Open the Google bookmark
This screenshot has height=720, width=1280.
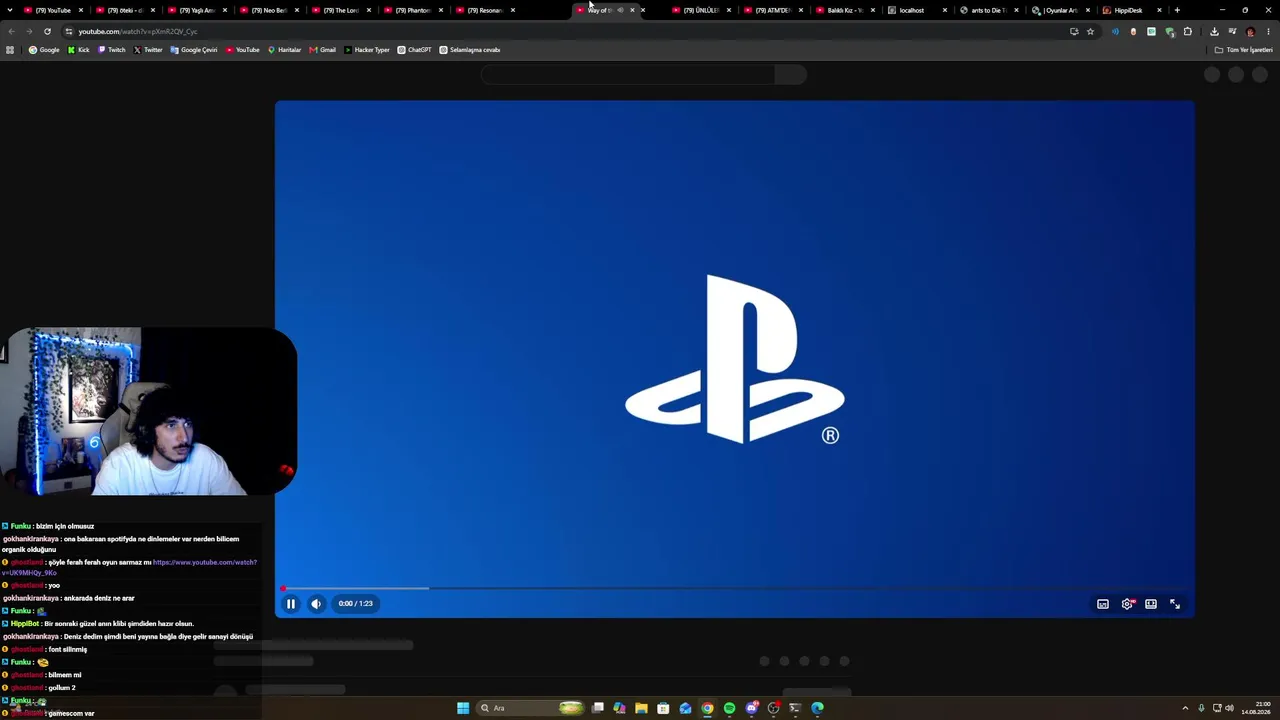click(x=44, y=50)
